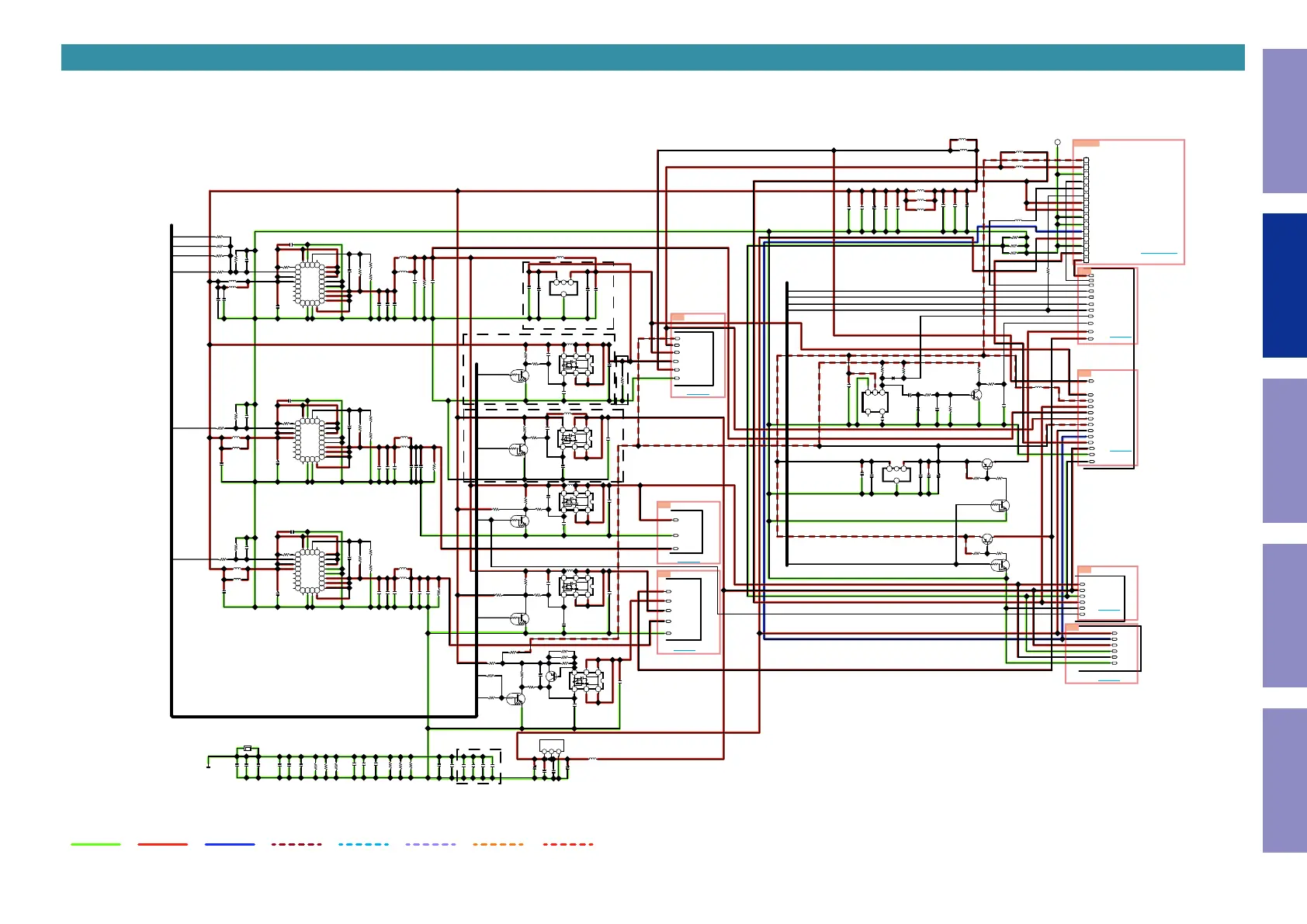The width and height of the screenshot is (1307, 924).
Task: Follow the link under the five-pin center connector
Action: [x=684, y=650]
